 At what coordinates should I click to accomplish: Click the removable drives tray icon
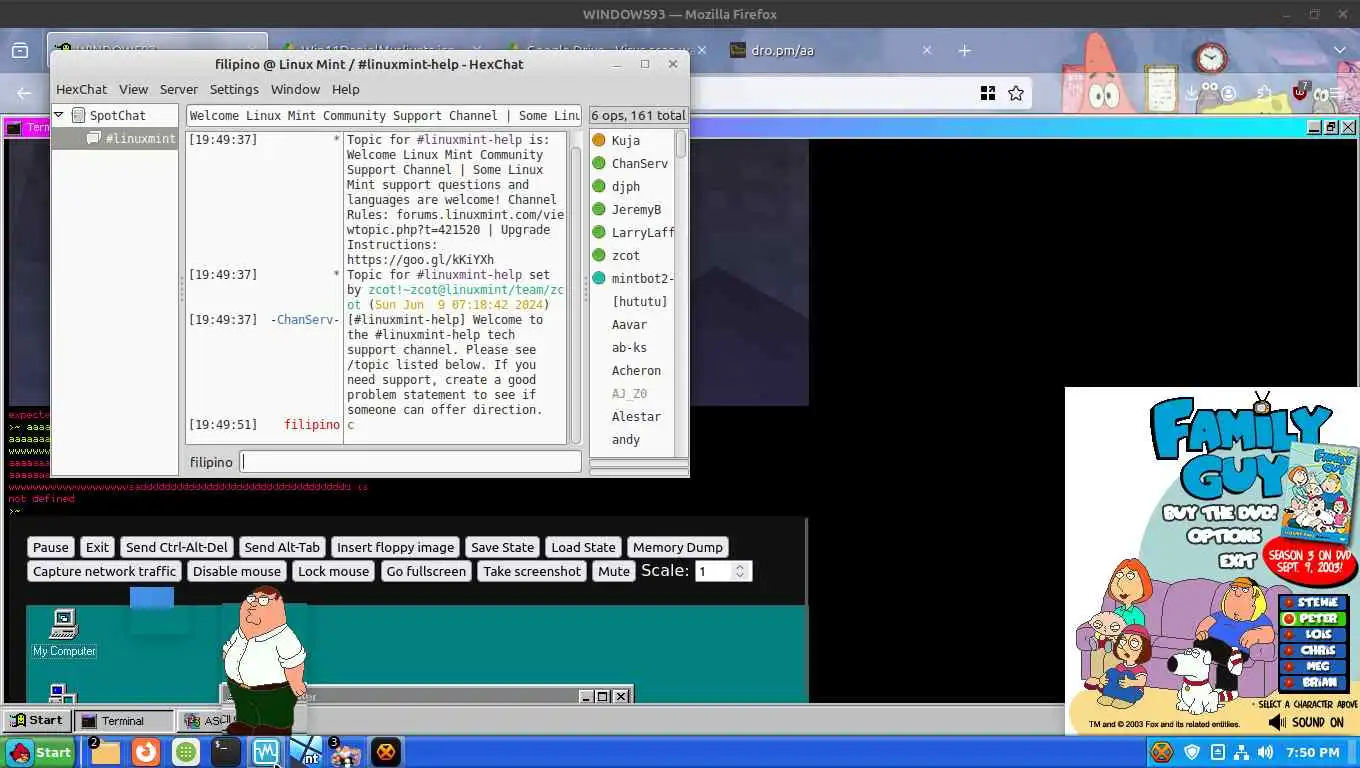click(1217, 752)
